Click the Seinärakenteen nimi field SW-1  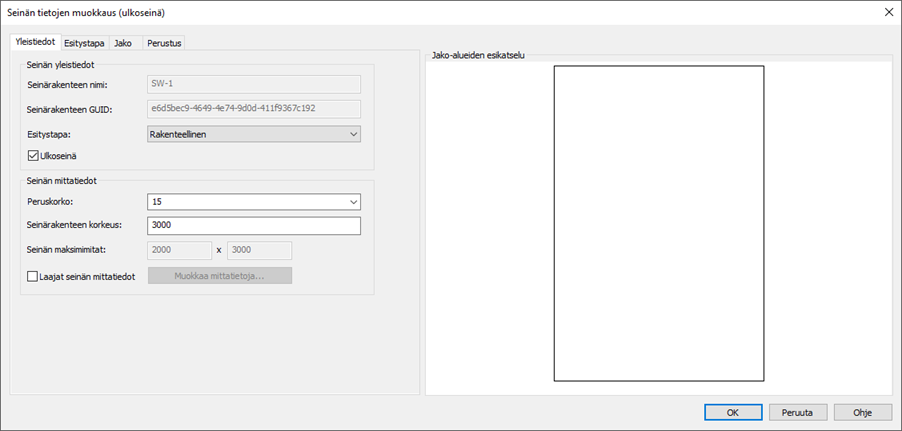coord(253,84)
